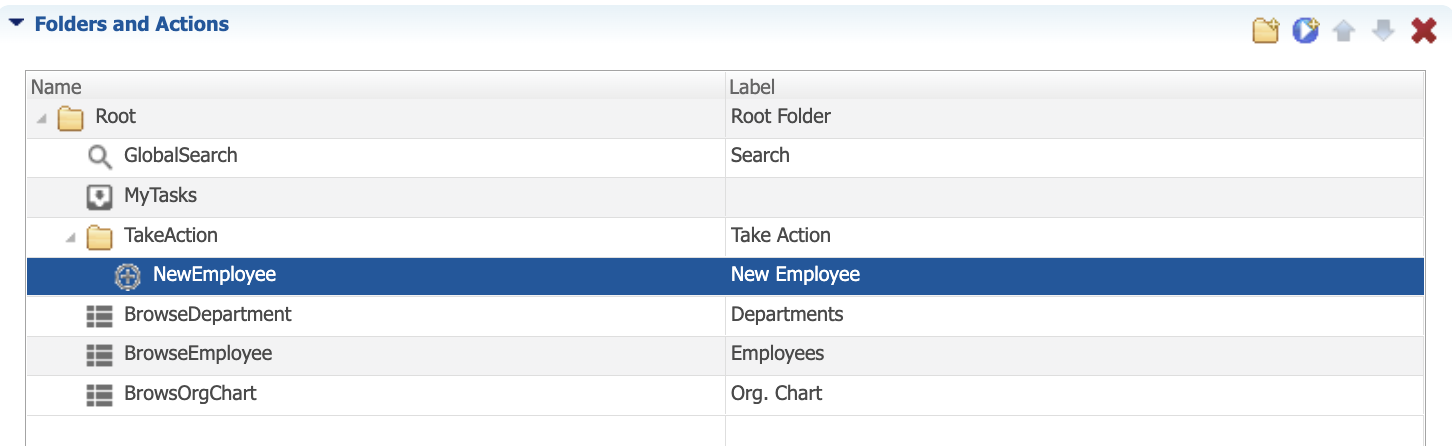Screen dimensions: 1452x446
Task: Click the BrowsOrgChart list icon
Action: tap(99, 394)
